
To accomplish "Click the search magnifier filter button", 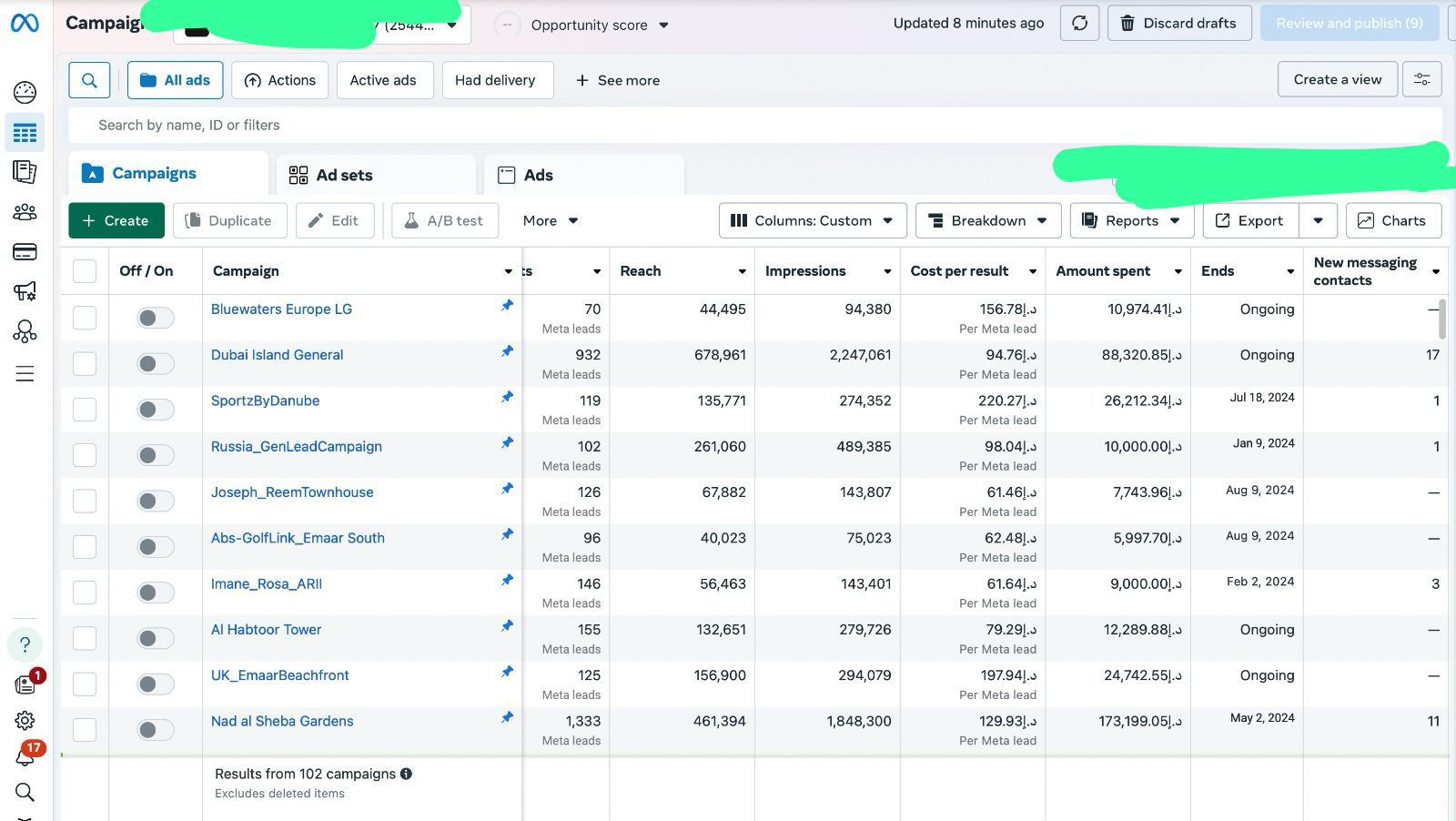I will point(89,80).
